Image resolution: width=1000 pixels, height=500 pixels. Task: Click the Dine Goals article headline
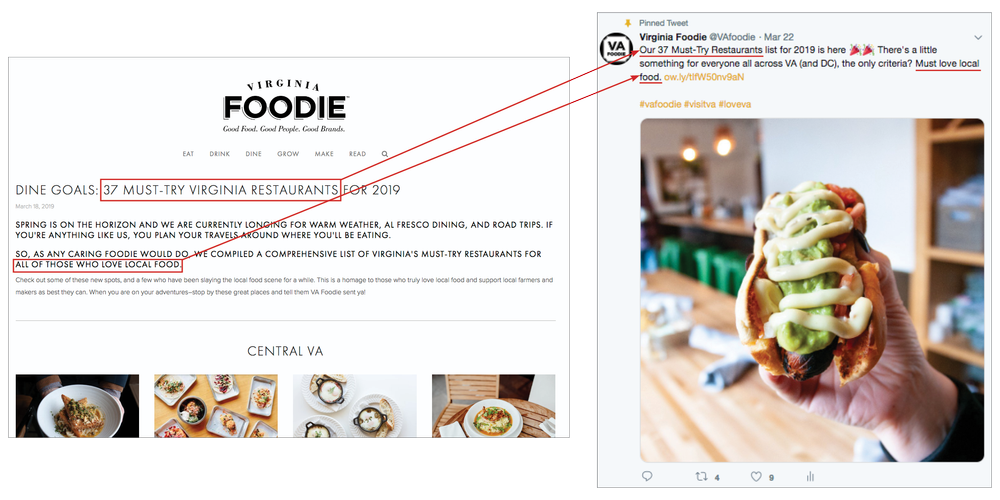208,190
